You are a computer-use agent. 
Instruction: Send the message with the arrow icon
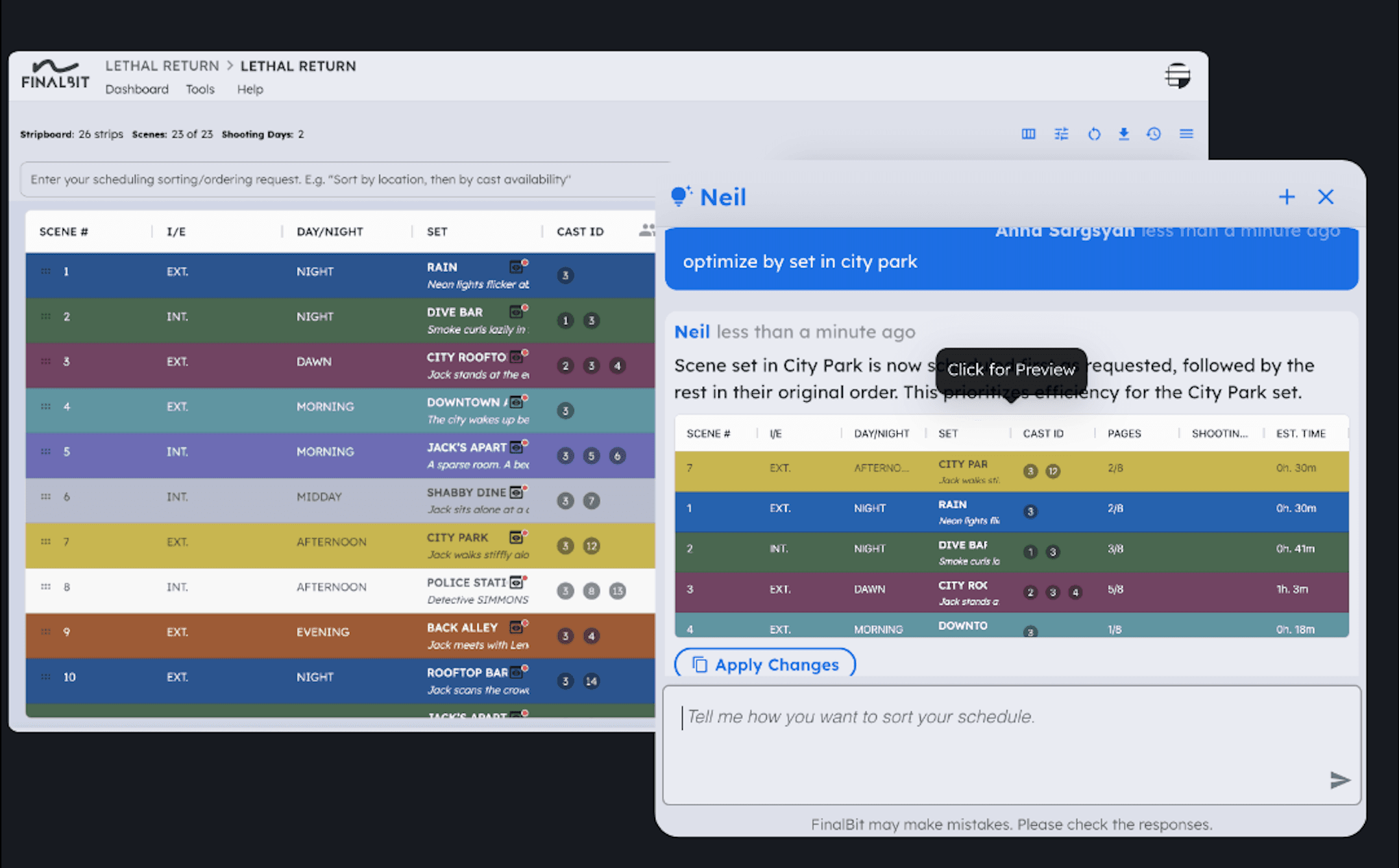(x=1339, y=779)
